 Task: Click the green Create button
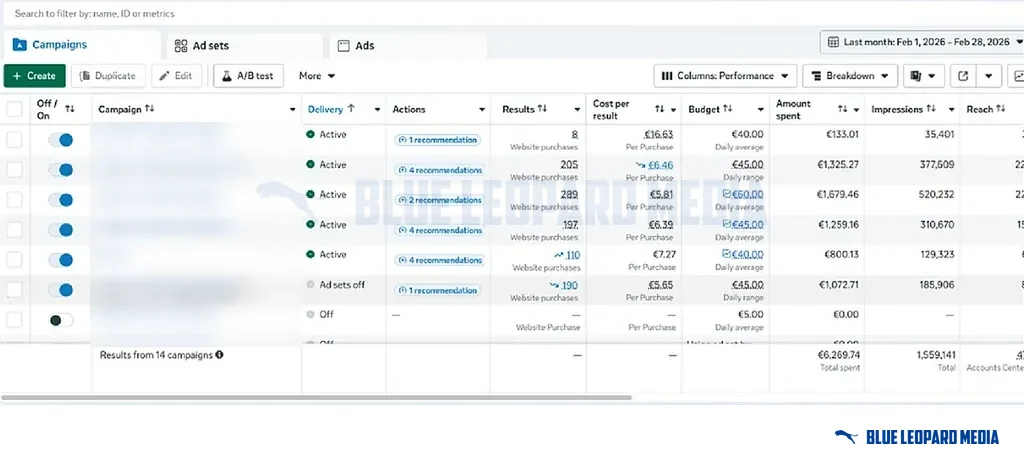pos(35,76)
